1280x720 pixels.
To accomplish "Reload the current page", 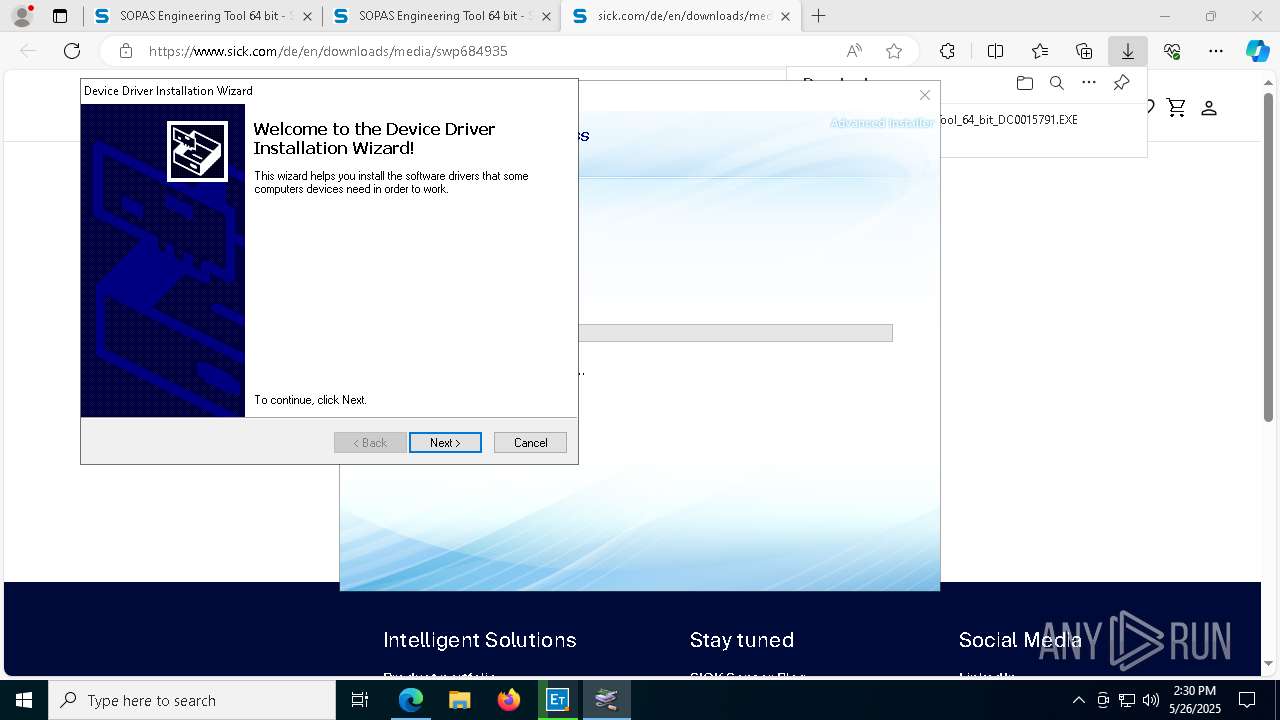I will tap(72, 51).
